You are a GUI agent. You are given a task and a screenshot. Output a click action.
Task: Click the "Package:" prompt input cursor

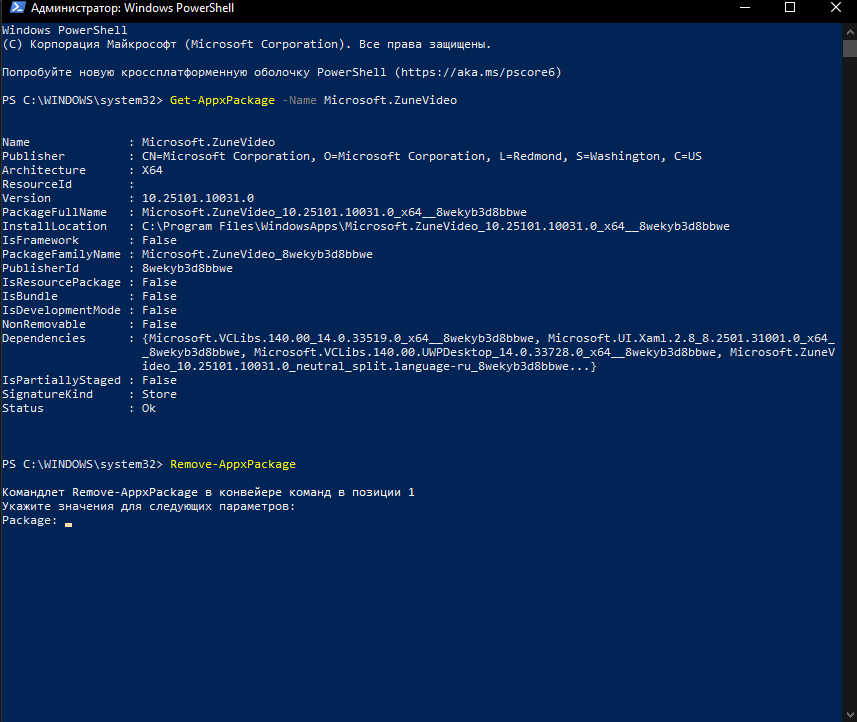[x=68, y=523]
